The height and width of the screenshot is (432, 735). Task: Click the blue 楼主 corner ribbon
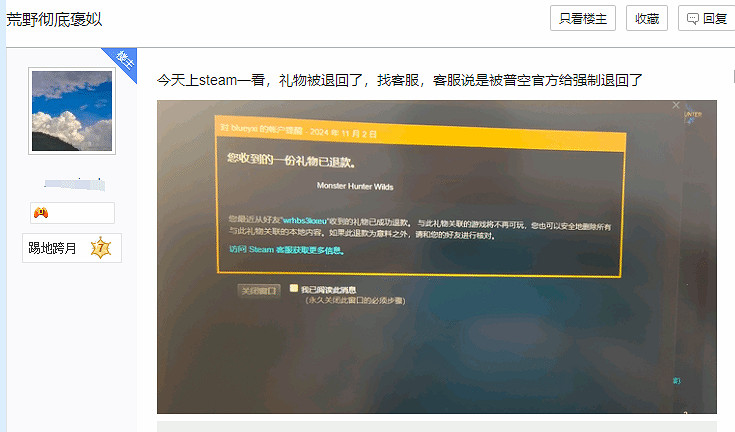(x=125, y=58)
